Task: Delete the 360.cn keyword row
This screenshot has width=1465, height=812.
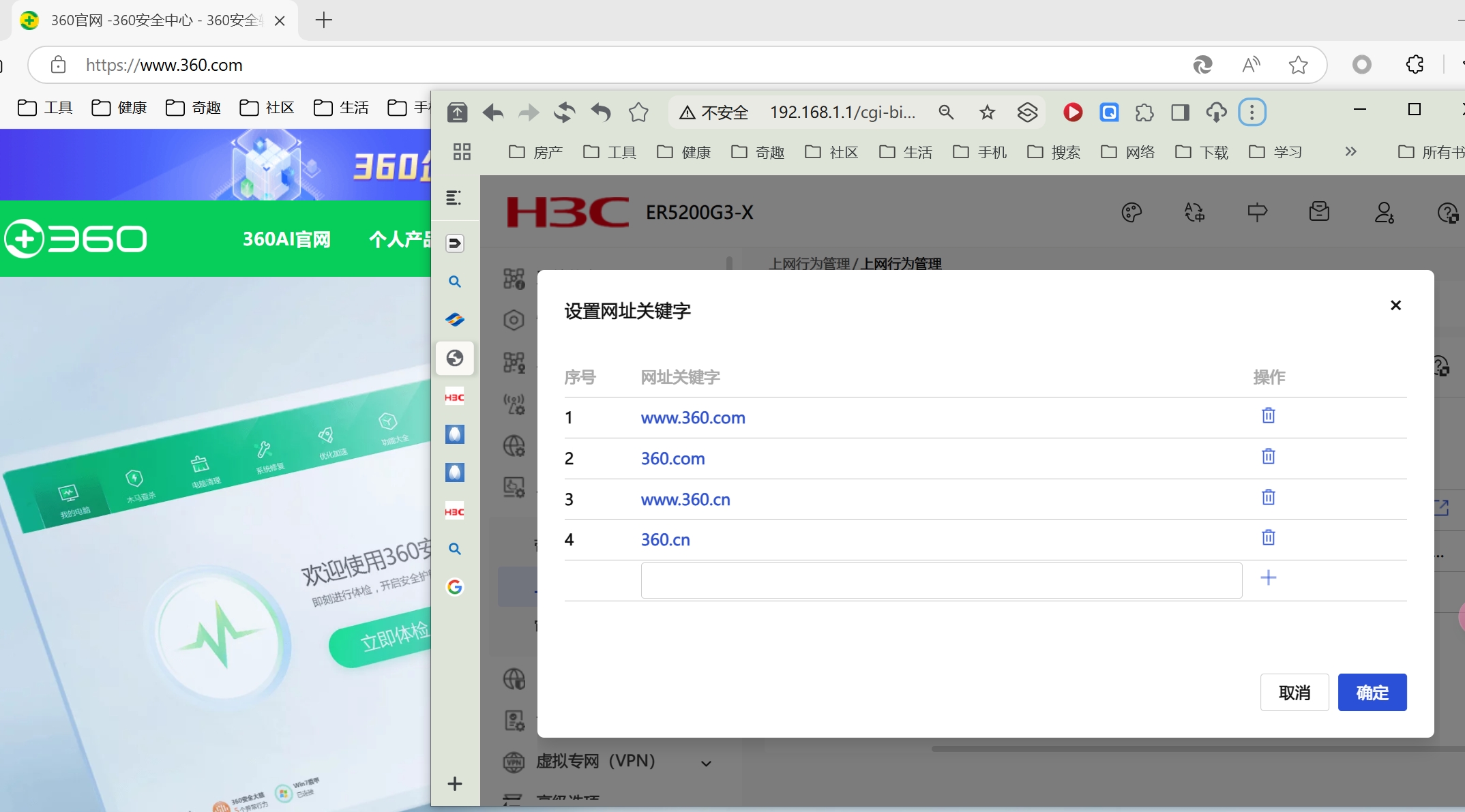Action: 1268,538
